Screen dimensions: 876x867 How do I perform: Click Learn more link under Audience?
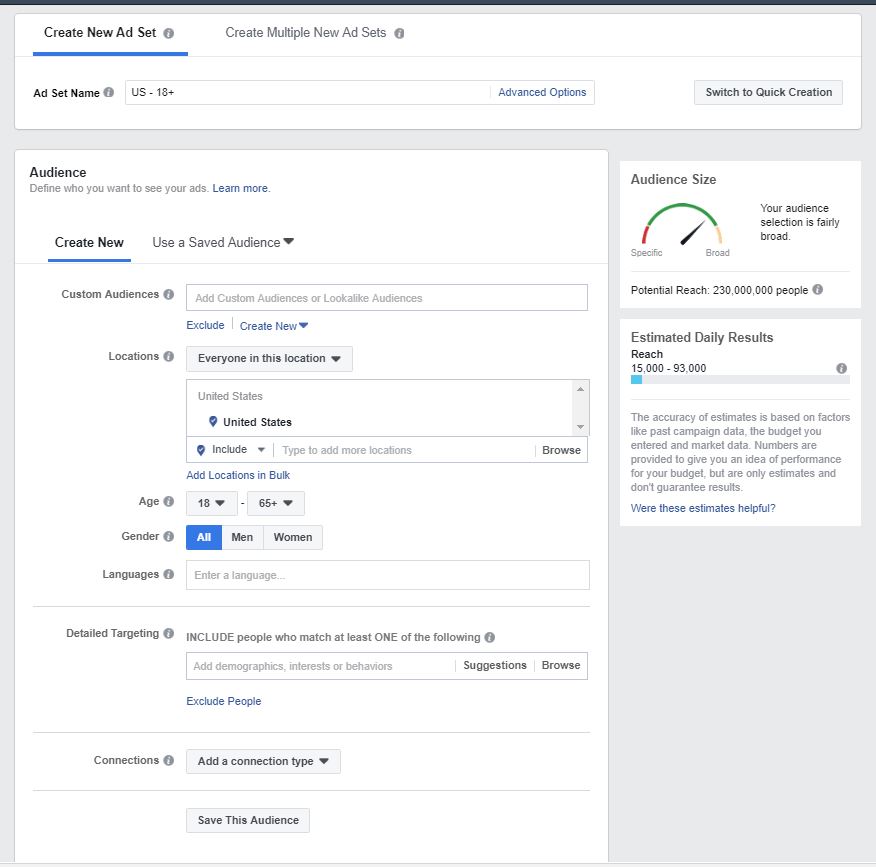(x=240, y=188)
